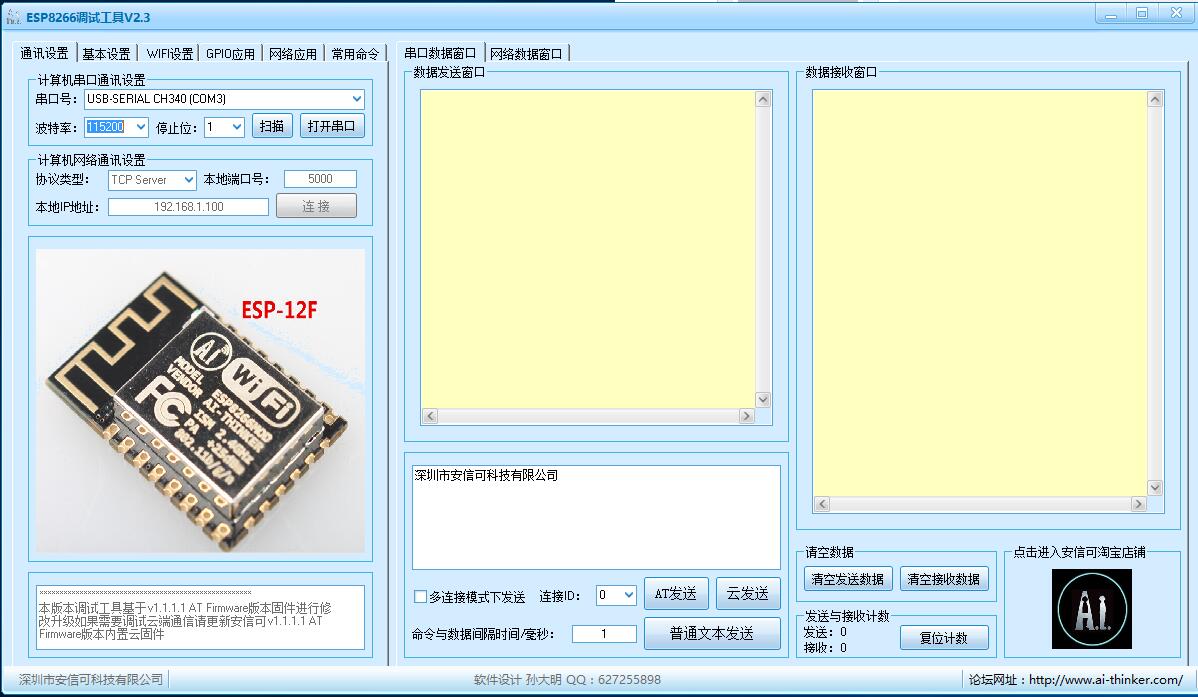Click the 扫描 scan button
Screen dimensions: 1198x697
click(x=272, y=126)
